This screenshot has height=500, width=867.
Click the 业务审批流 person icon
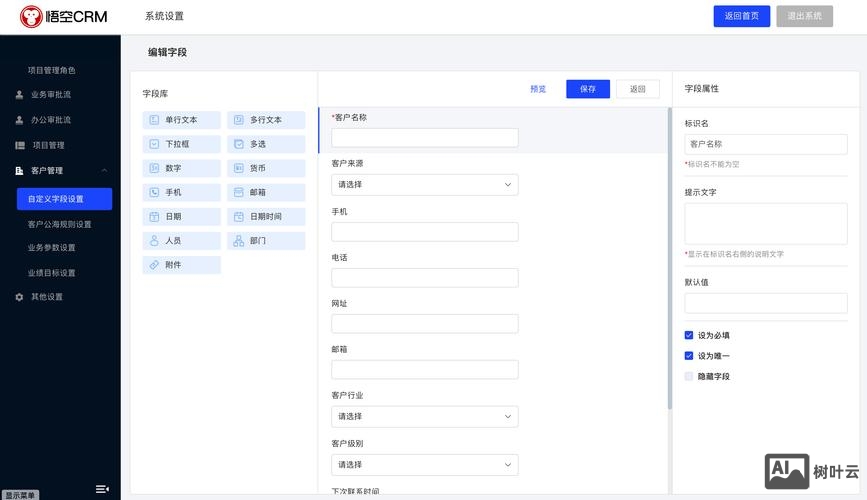pos(19,95)
